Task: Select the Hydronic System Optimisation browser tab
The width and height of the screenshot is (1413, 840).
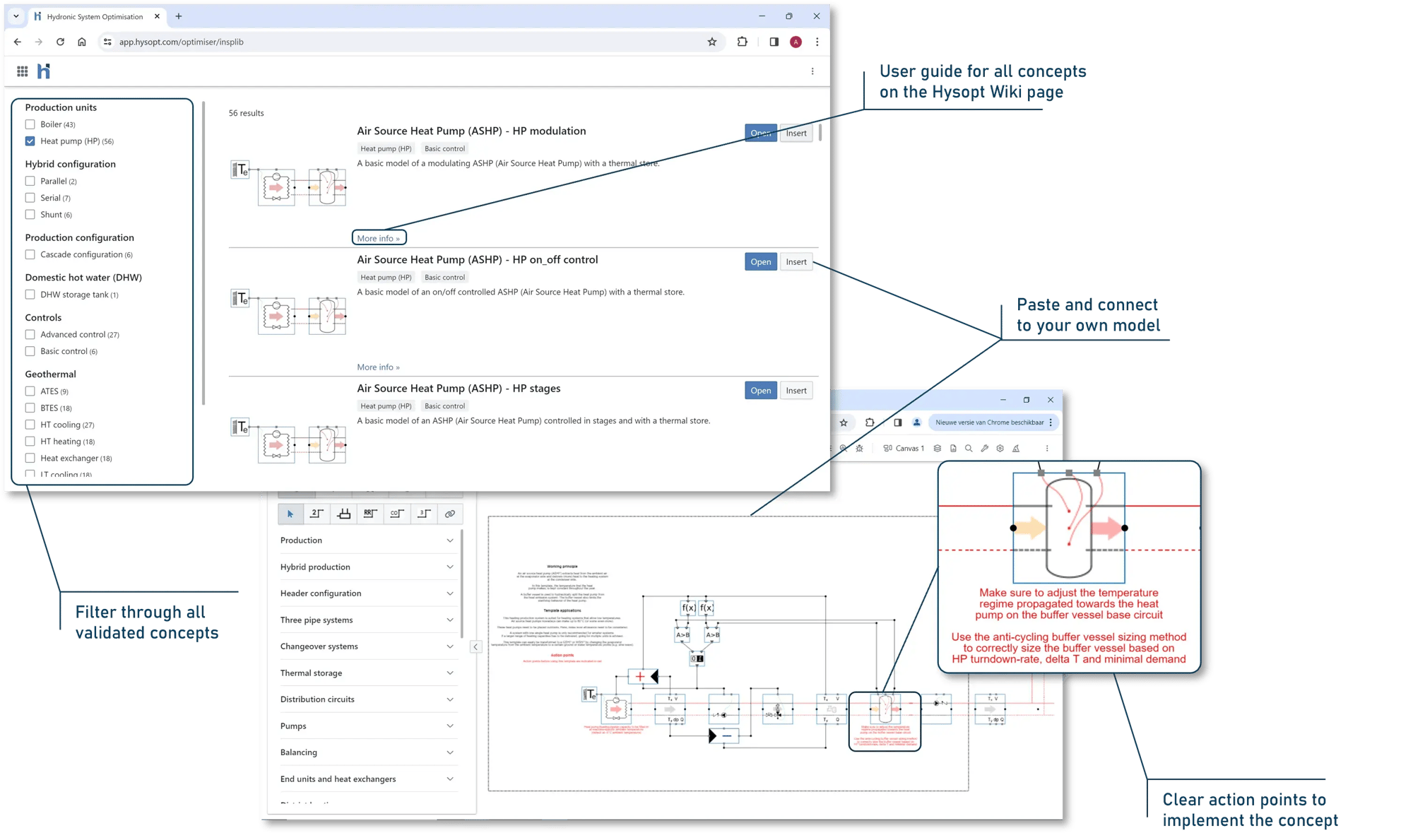Action: [x=95, y=16]
